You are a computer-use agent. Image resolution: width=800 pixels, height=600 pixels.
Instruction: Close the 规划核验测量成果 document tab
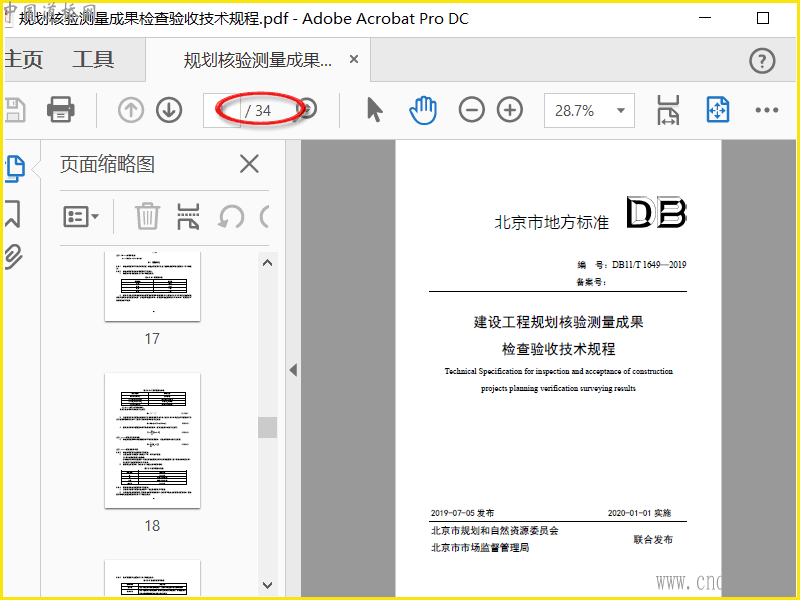pyautogui.click(x=354, y=59)
